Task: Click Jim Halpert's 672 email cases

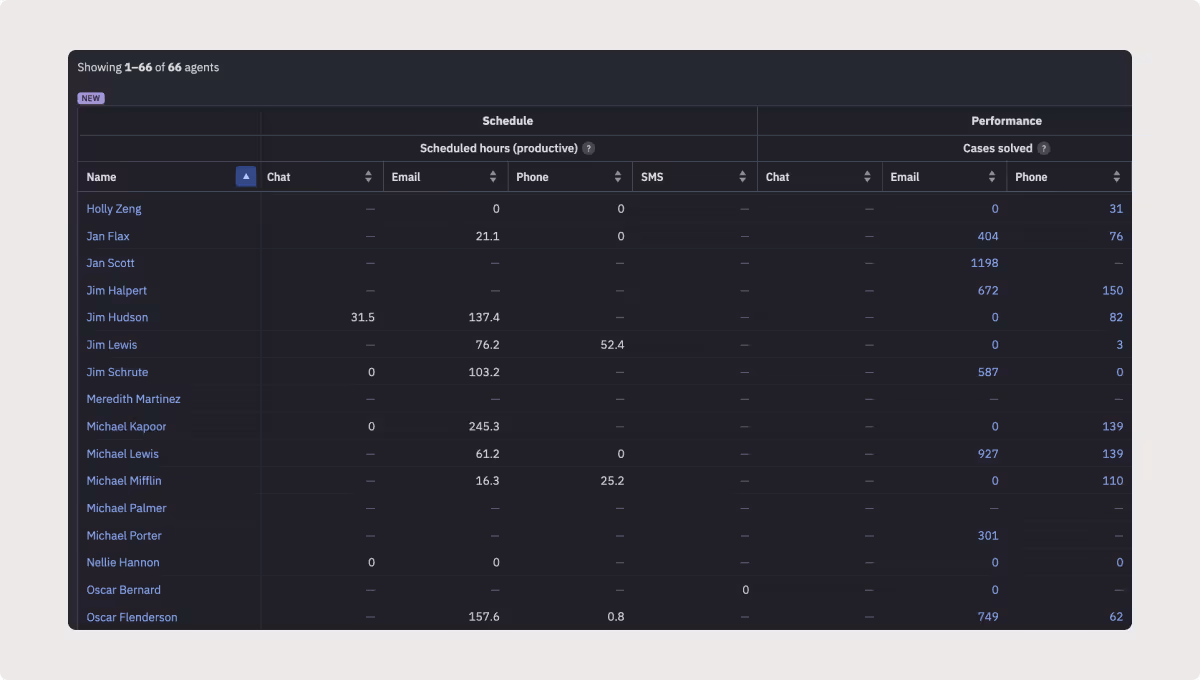Action: click(988, 290)
